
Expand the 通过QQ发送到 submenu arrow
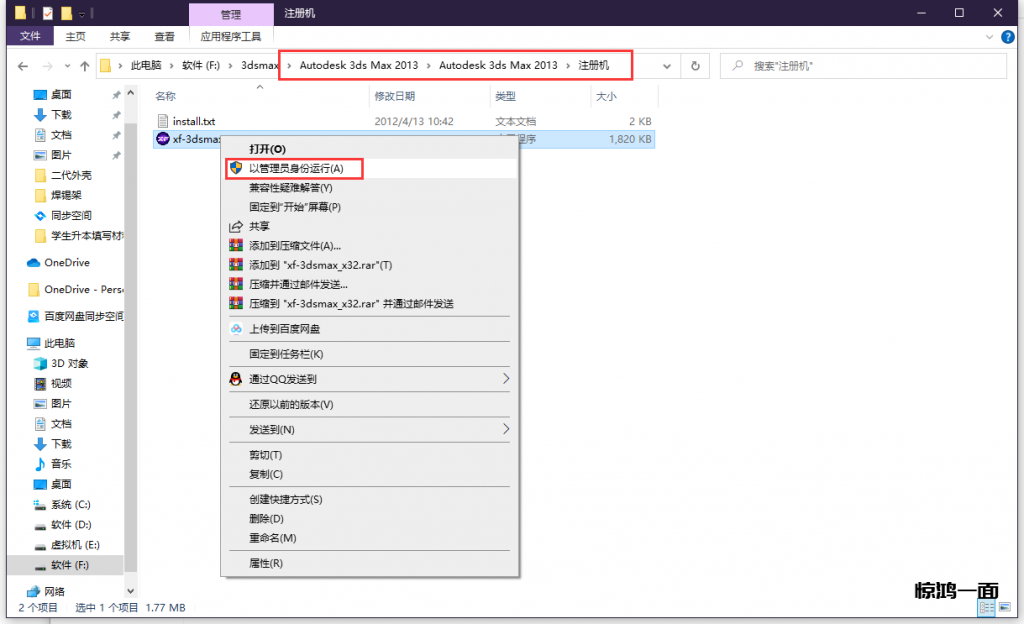506,379
